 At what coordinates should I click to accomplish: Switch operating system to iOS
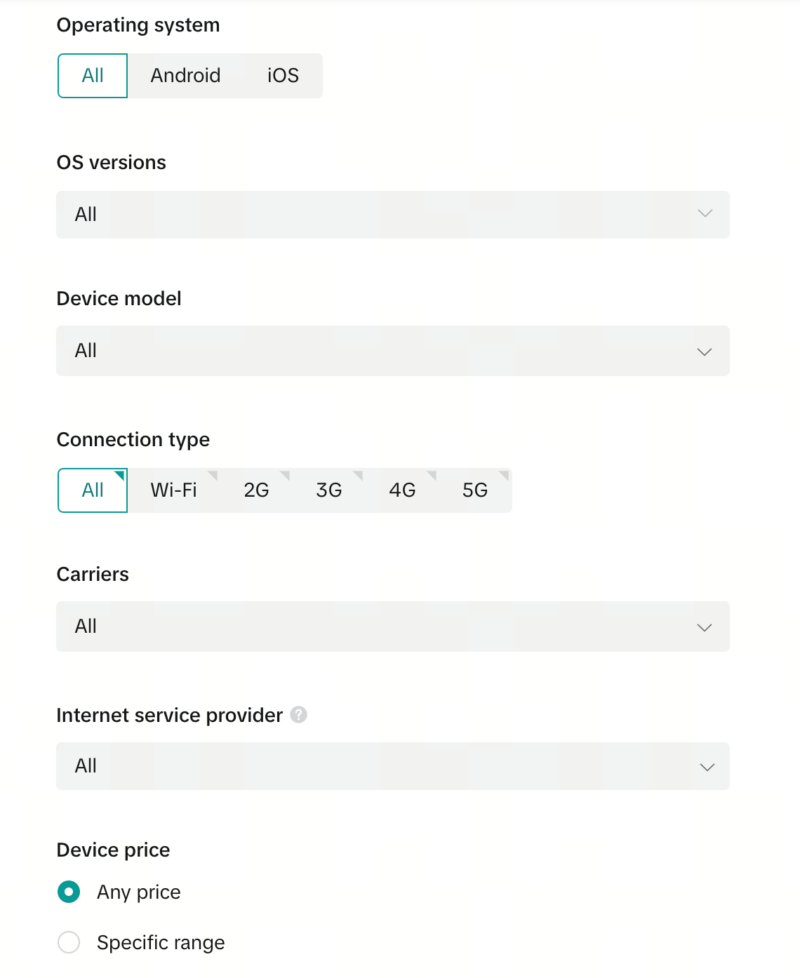pos(281,75)
